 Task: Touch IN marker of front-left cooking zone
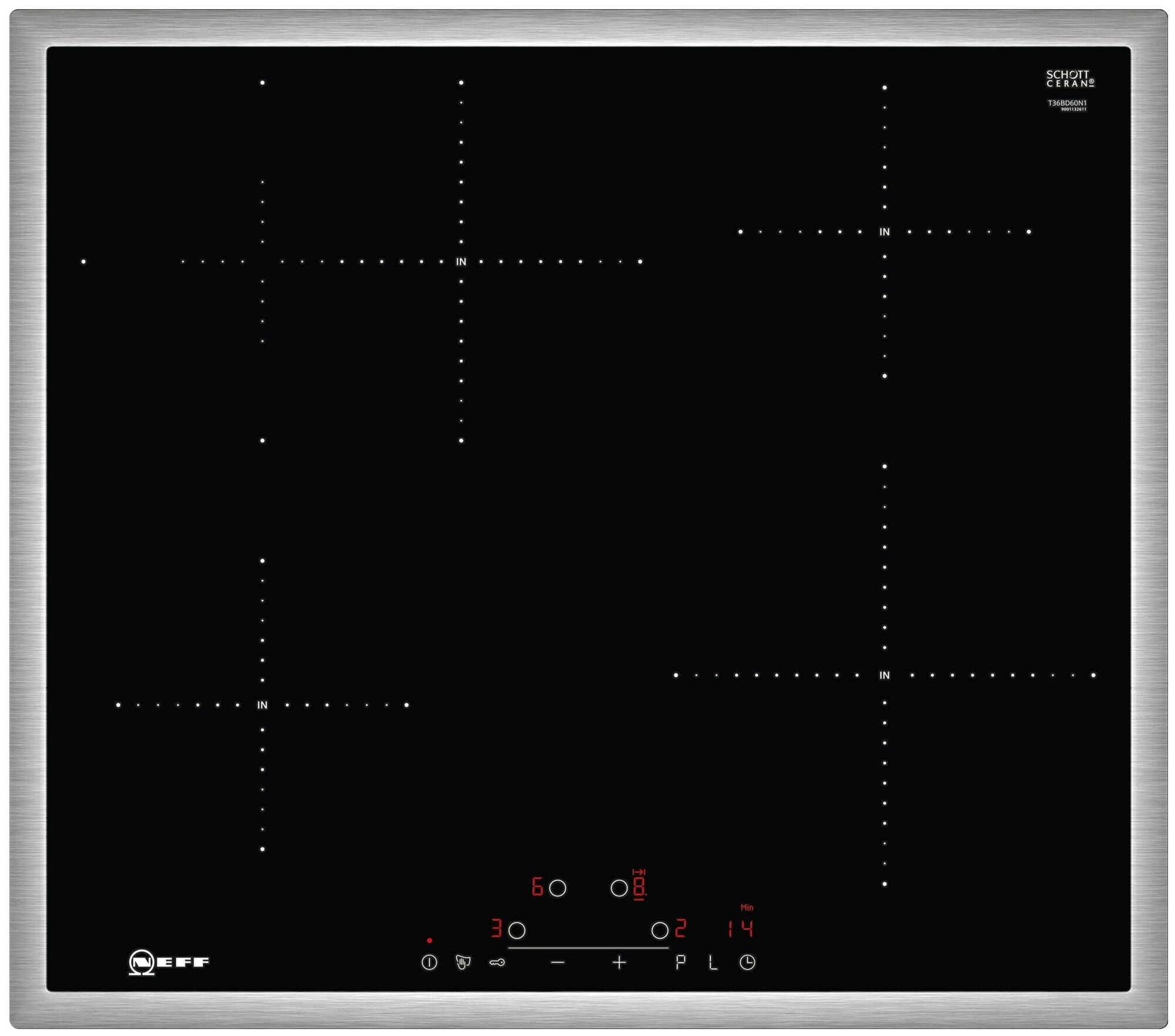click(x=262, y=705)
